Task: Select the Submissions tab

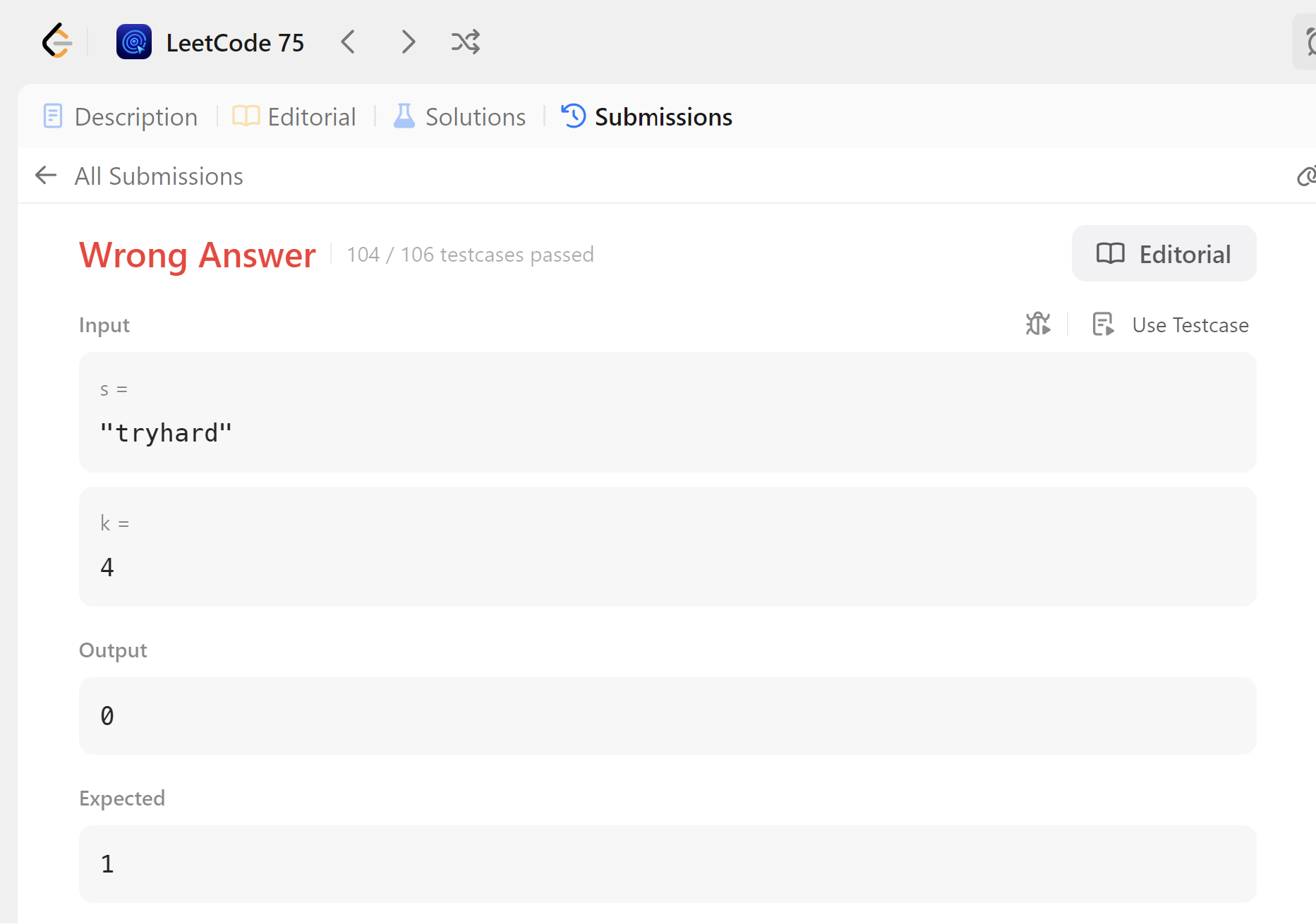Action: coord(646,116)
